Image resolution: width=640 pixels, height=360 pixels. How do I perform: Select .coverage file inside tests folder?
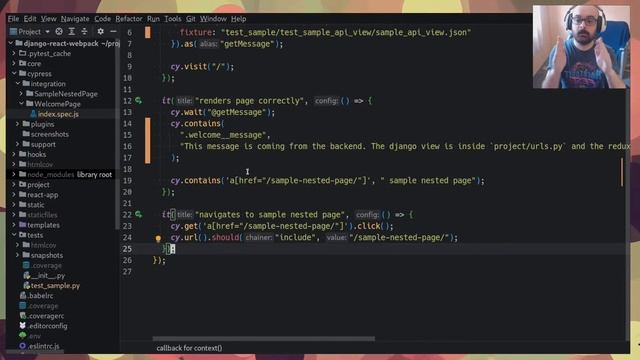point(46,265)
